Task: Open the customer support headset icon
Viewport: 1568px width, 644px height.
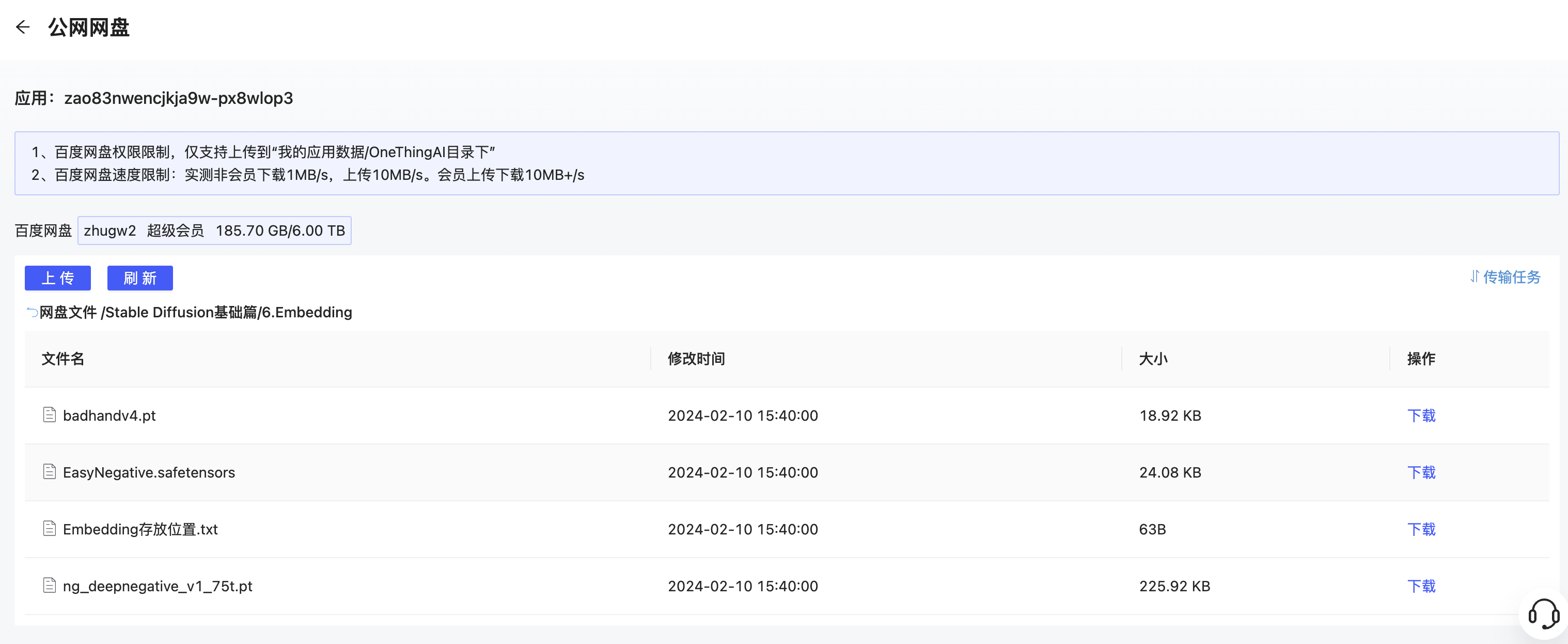Action: tap(1543, 613)
